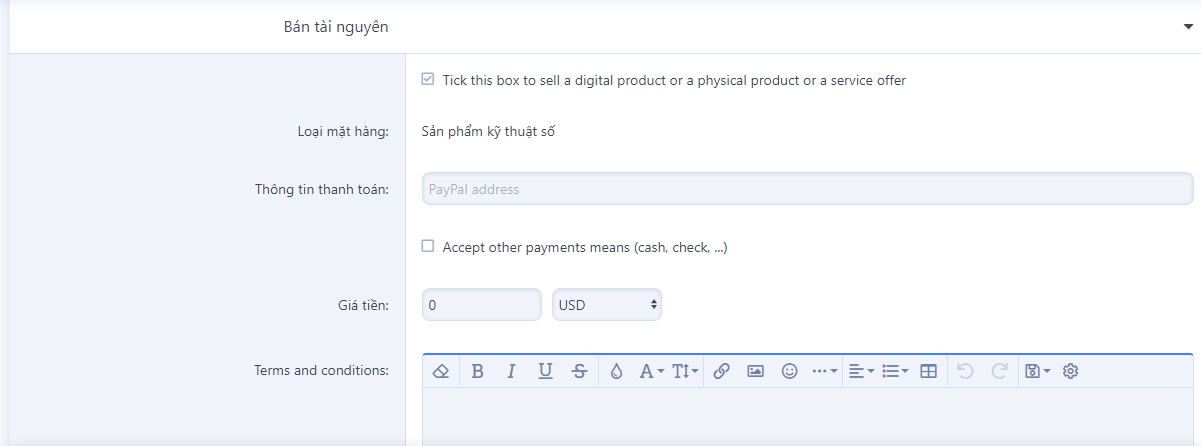Open the smiley emoji picker

point(789,371)
